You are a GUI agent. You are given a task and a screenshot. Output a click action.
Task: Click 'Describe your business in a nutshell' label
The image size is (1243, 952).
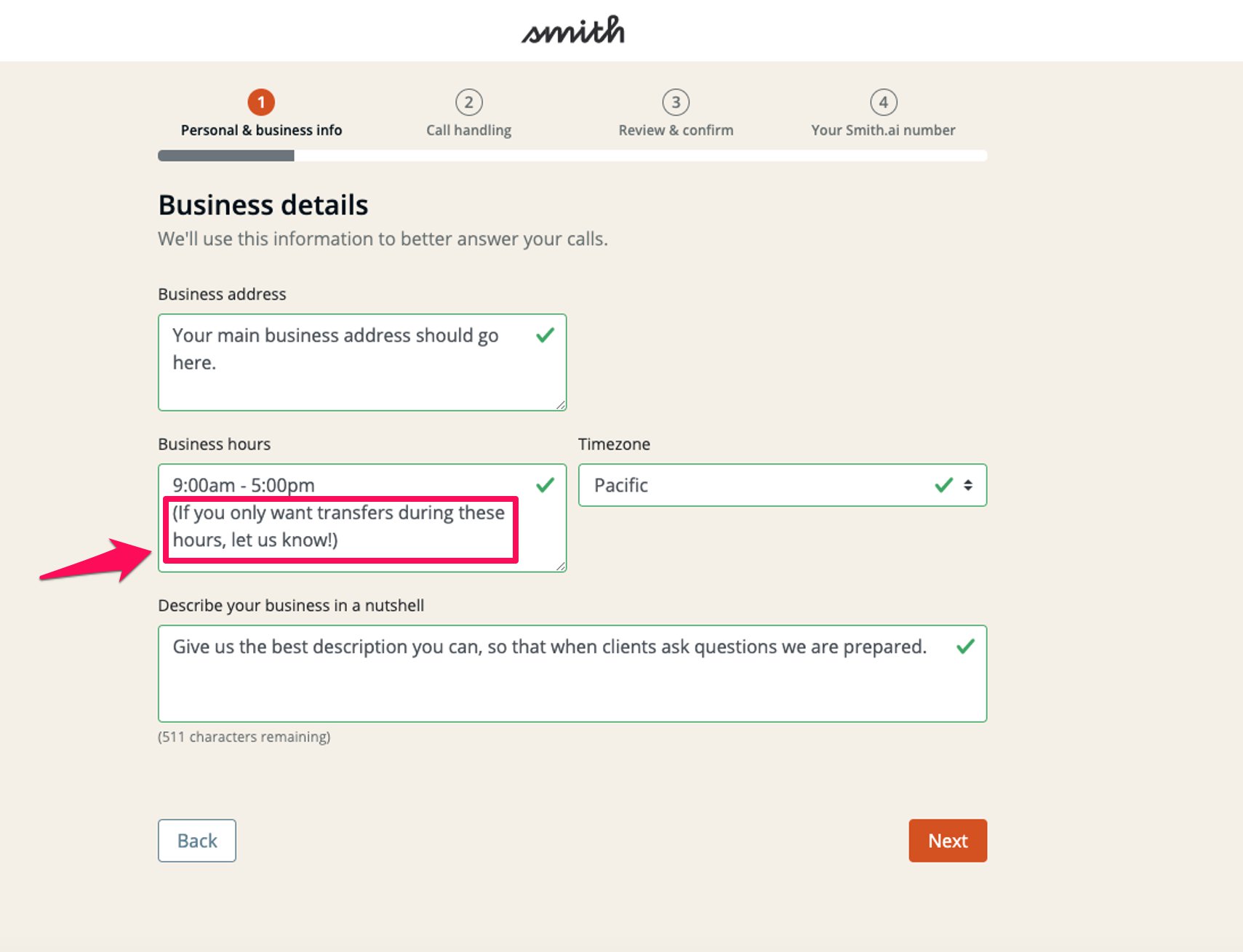[291, 605]
